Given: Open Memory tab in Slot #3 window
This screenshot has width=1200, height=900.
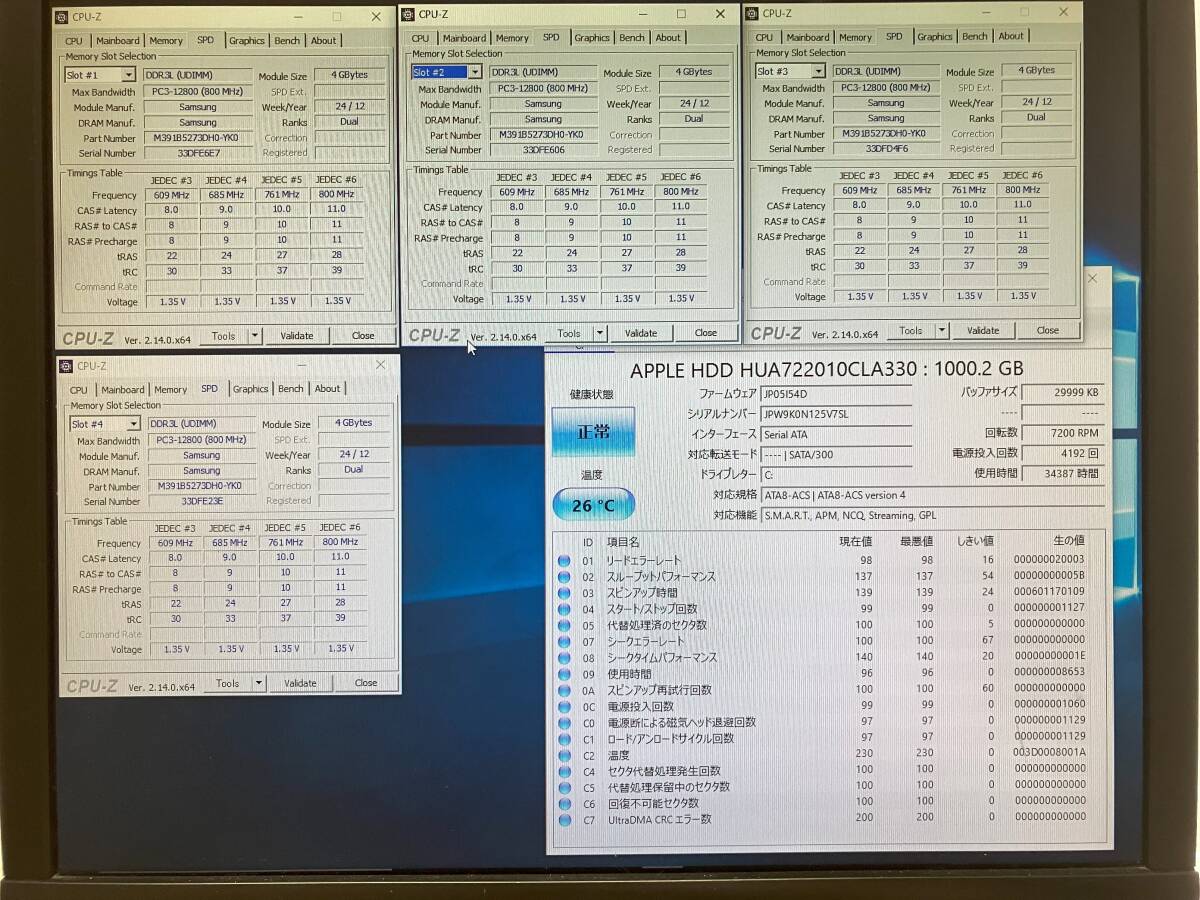Looking at the screenshot, I should tap(855, 37).
